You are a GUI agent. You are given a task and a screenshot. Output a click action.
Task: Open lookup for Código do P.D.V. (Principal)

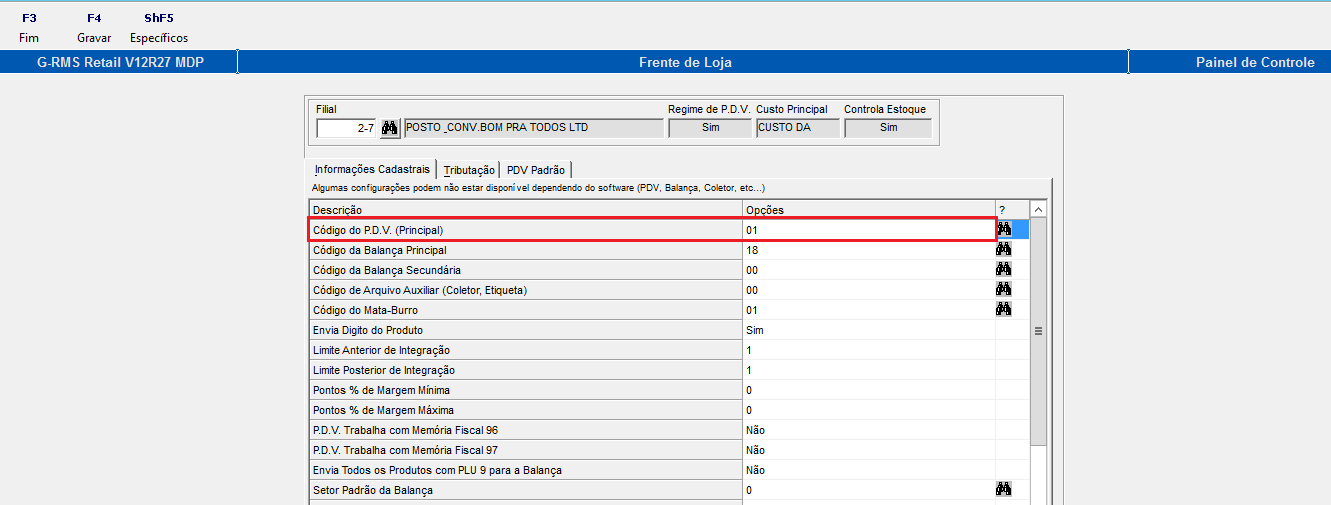tap(1004, 230)
